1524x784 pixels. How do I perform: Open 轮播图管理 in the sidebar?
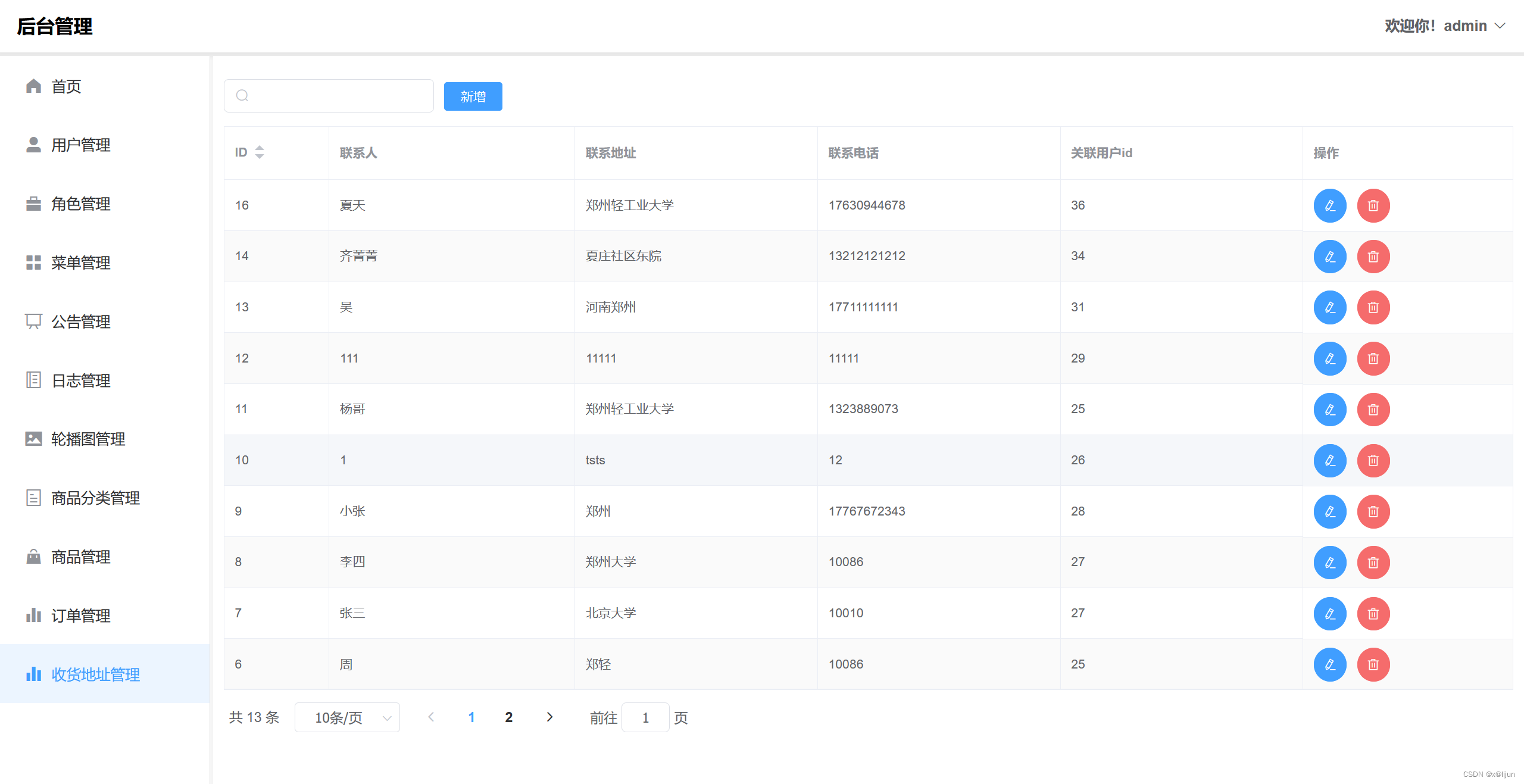105,439
